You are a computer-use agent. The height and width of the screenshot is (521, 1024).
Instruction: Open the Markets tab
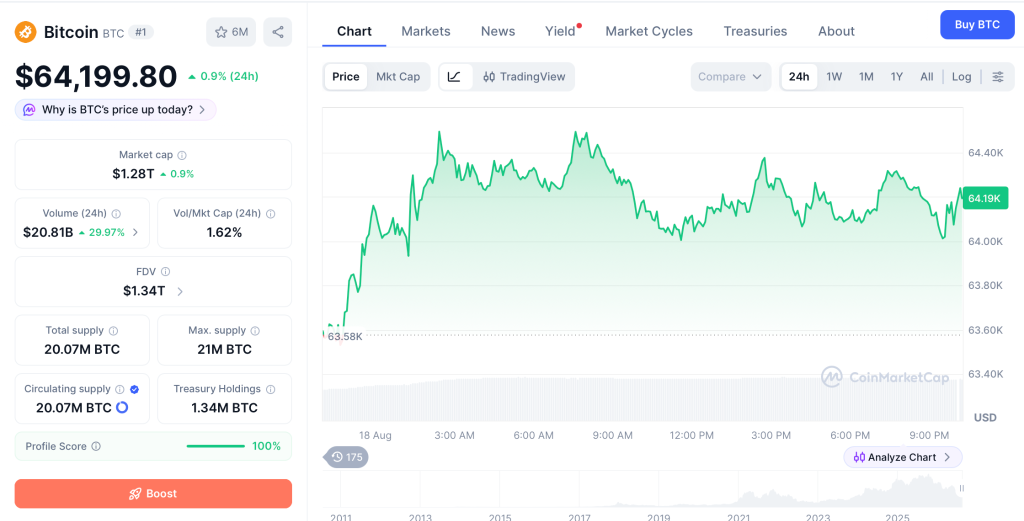point(426,31)
